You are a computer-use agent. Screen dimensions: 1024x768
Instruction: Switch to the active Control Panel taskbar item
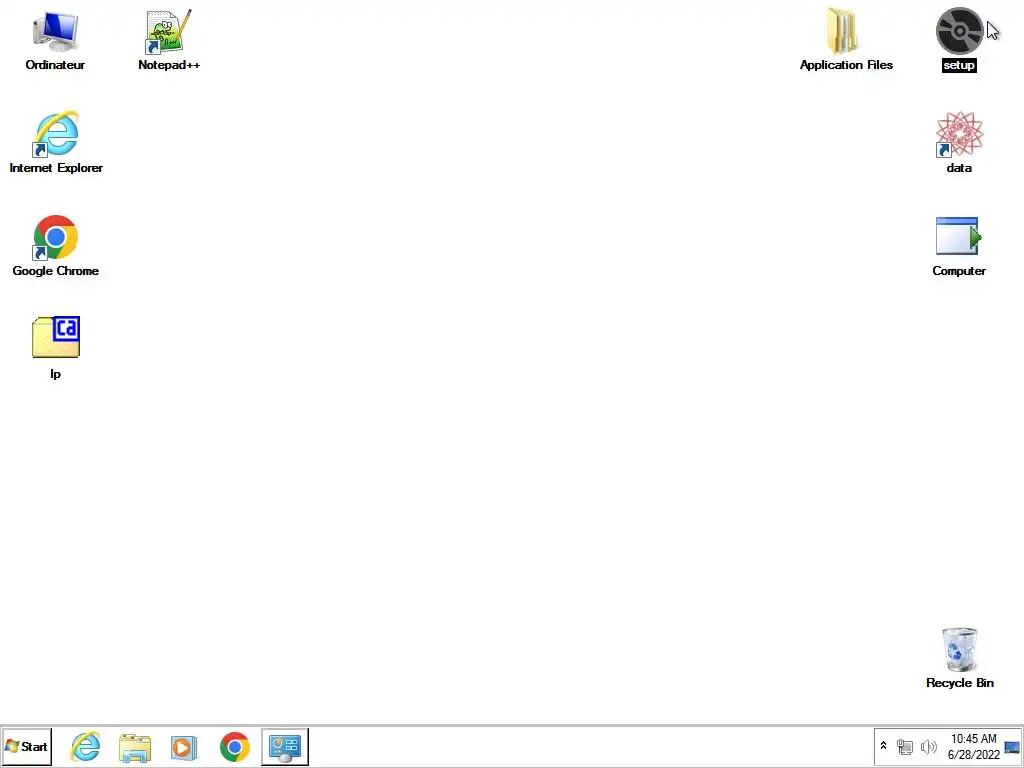point(285,746)
